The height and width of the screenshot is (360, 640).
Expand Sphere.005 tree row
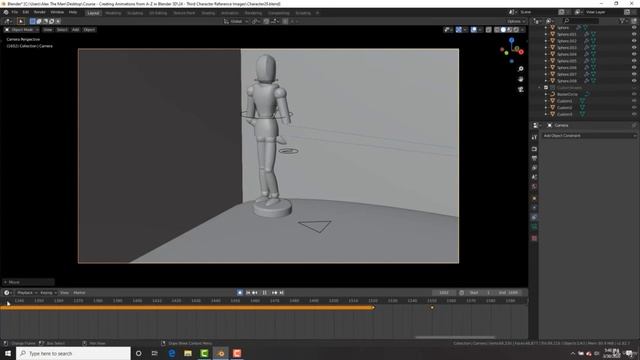546,61
